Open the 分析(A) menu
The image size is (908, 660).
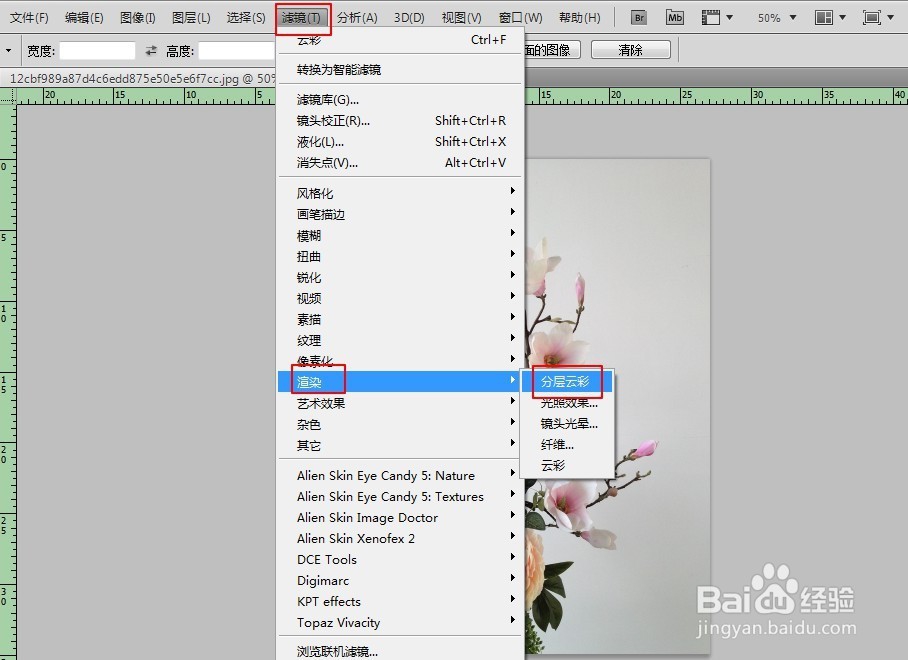click(357, 18)
